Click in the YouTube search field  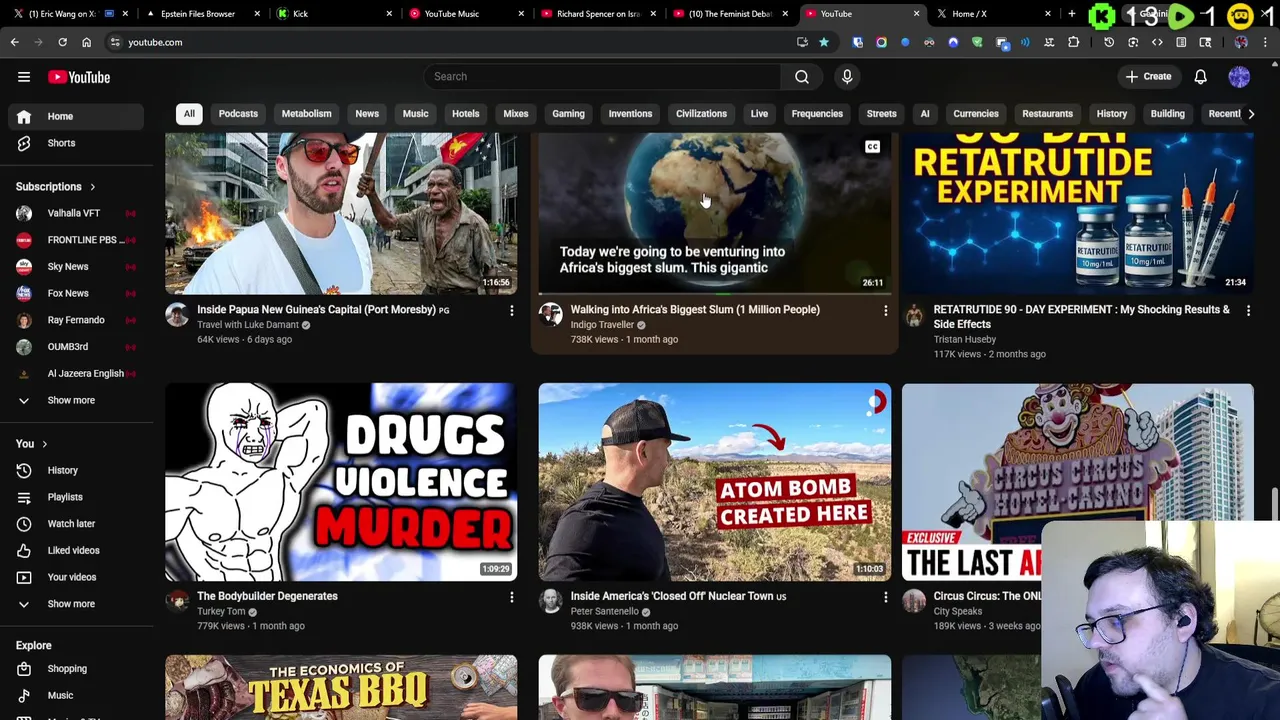point(602,77)
